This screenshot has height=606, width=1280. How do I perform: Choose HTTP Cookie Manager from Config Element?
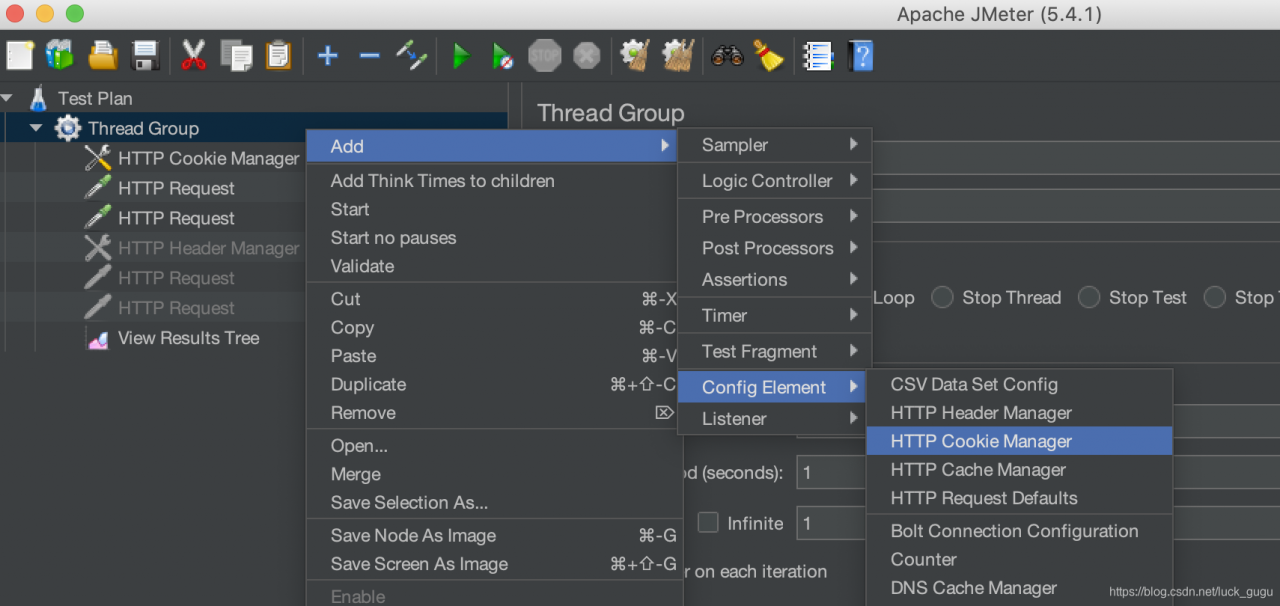tap(1019, 441)
